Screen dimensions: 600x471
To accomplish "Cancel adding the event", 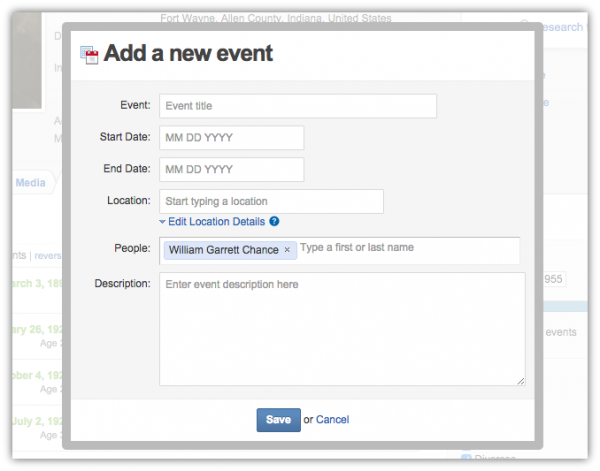I will pyautogui.click(x=333, y=420).
